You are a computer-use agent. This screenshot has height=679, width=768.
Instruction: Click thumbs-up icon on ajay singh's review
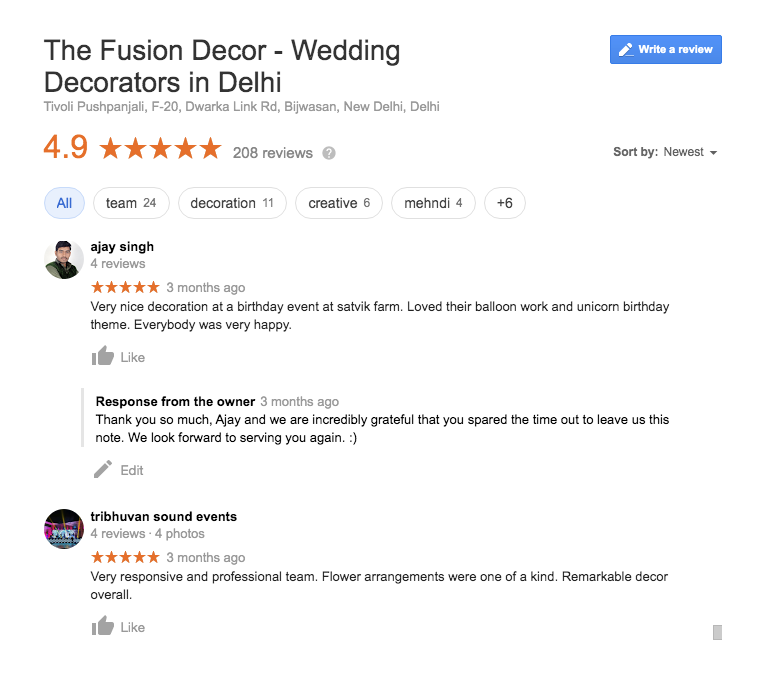(102, 357)
